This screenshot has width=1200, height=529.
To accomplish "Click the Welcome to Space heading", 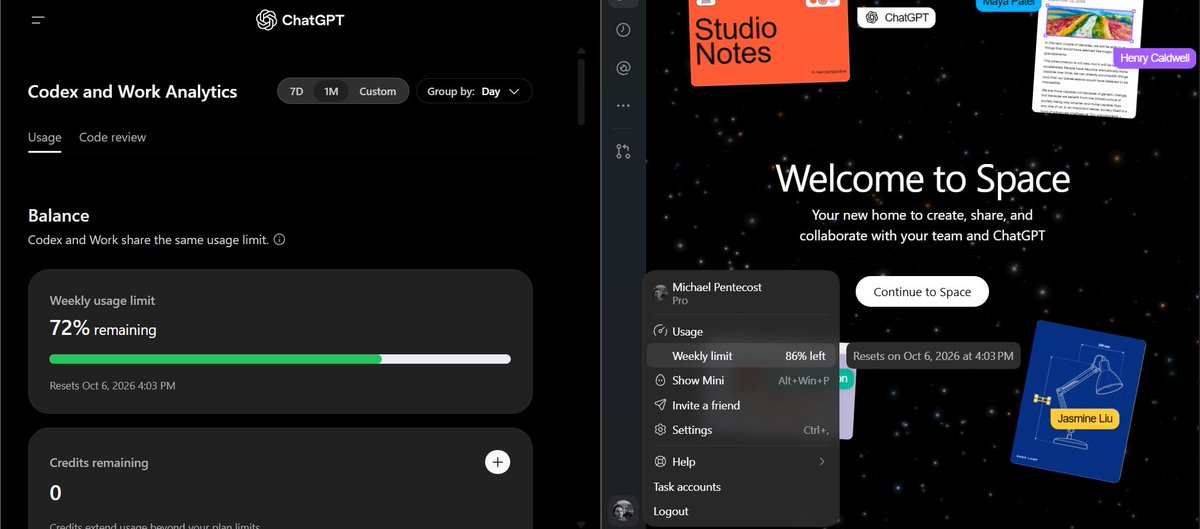I will point(923,179).
